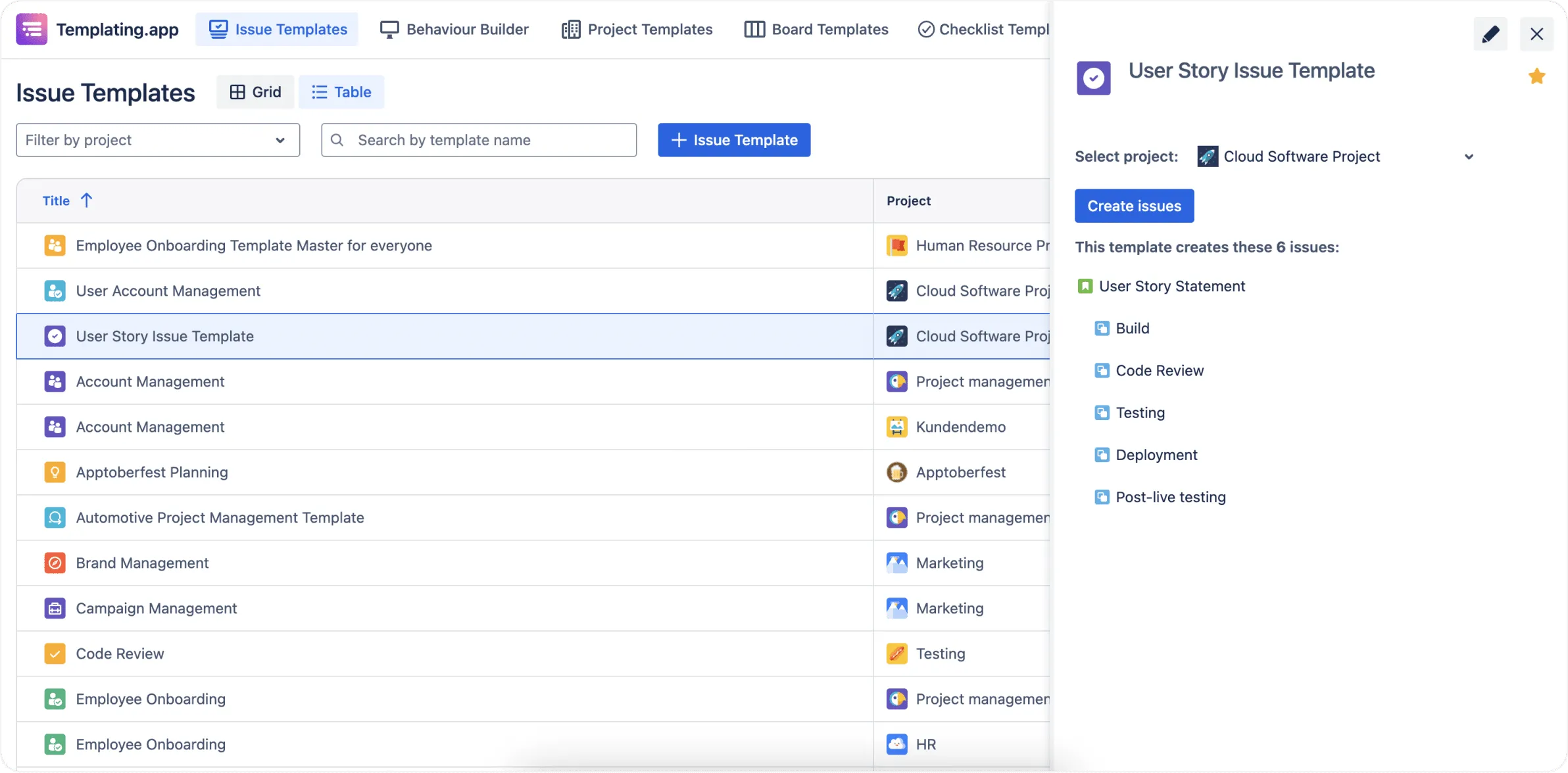This screenshot has width=1568, height=773.
Task: Click the Code Review checkmark icon in table
Action: [x=55, y=653]
